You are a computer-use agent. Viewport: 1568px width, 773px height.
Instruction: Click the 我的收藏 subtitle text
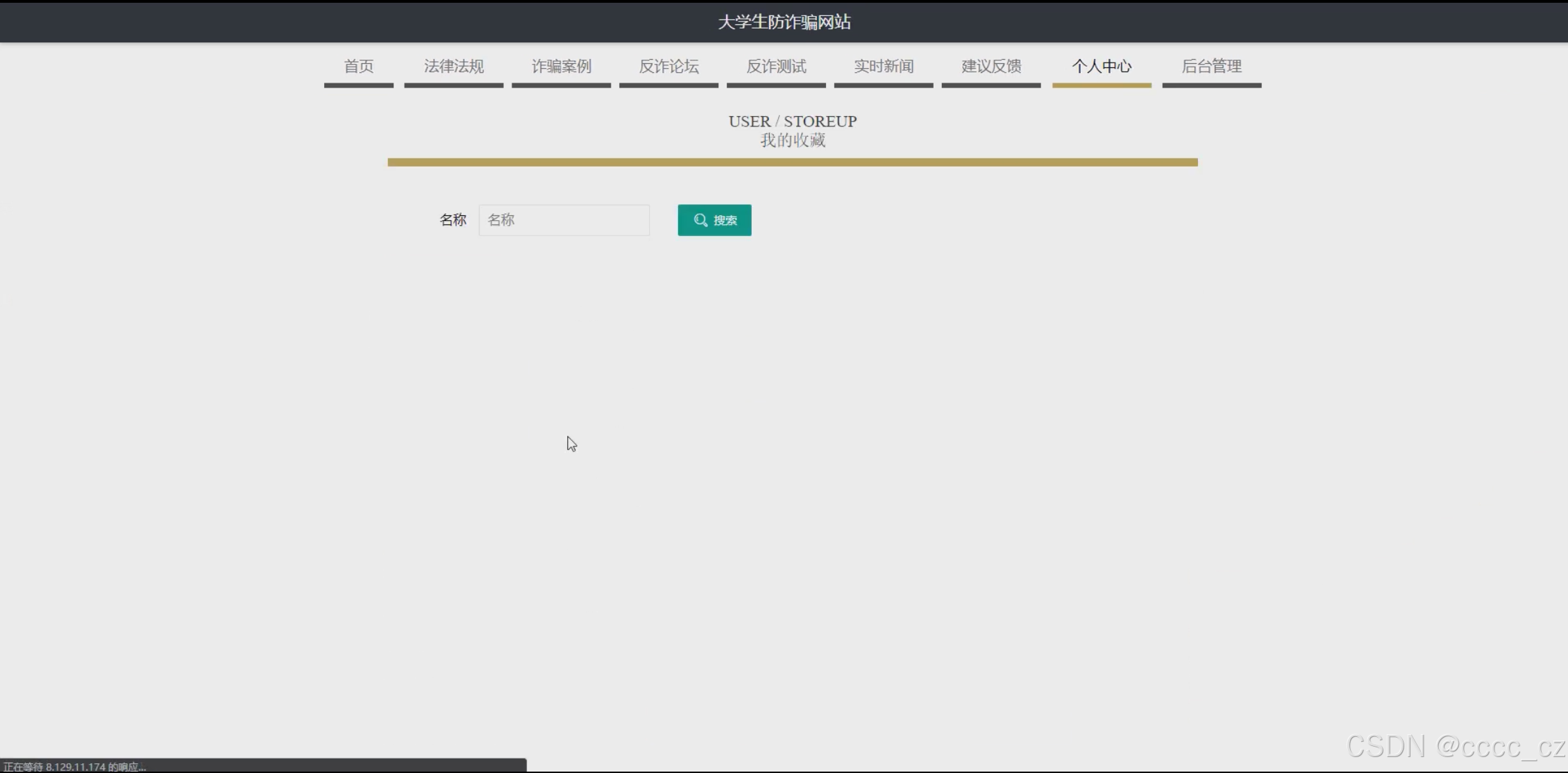(x=793, y=140)
